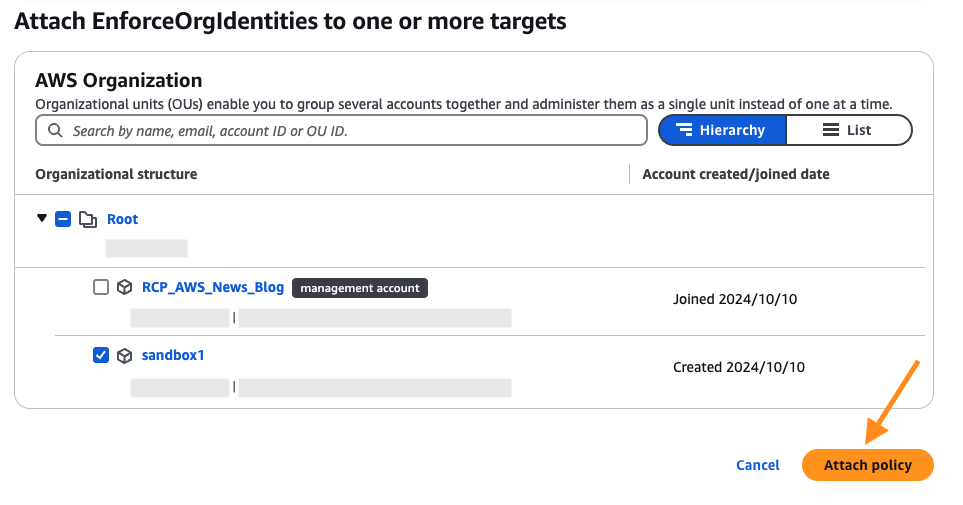The image size is (963, 505).
Task: Click the management account badge
Action: click(360, 288)
